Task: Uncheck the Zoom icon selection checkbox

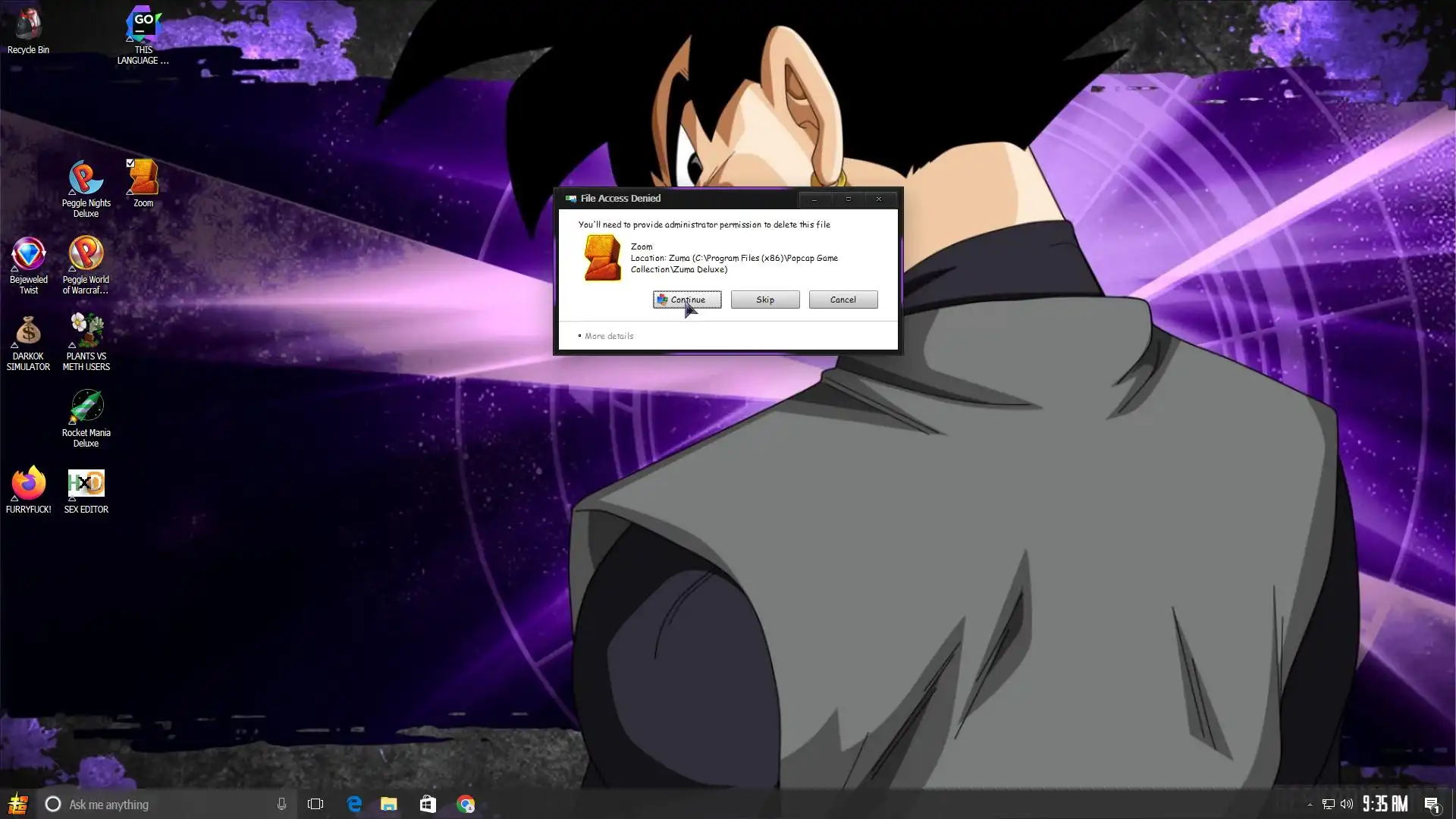Action: 130,163
